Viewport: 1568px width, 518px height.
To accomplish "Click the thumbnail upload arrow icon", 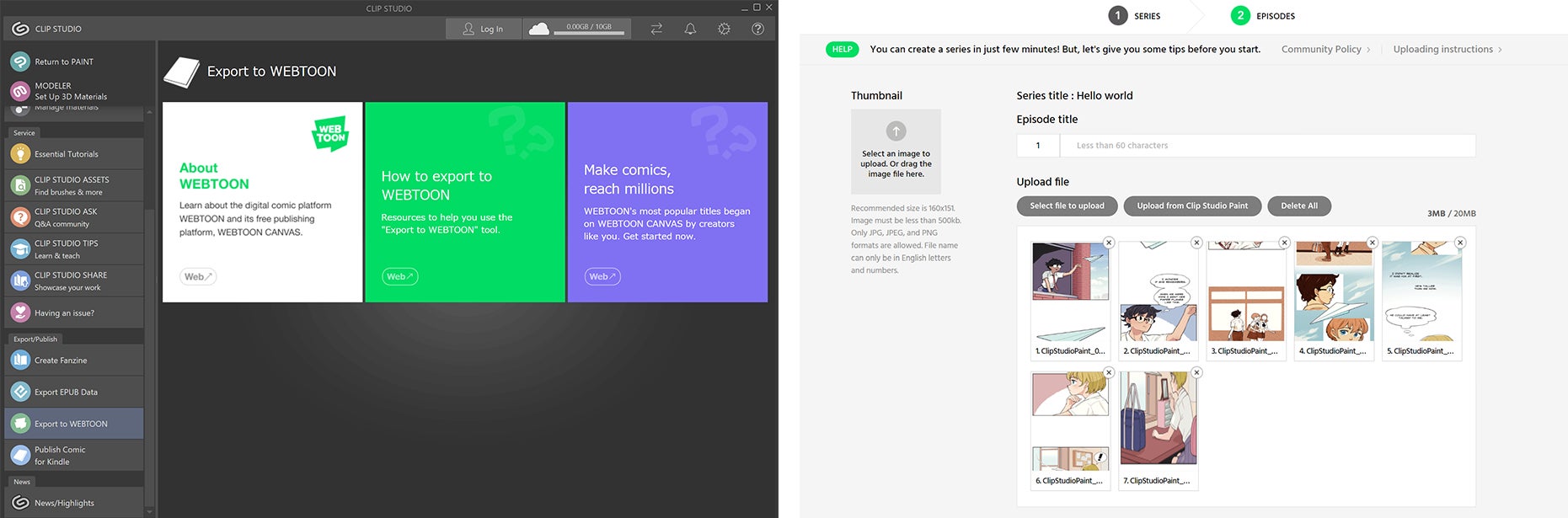I will click(896, 131).
